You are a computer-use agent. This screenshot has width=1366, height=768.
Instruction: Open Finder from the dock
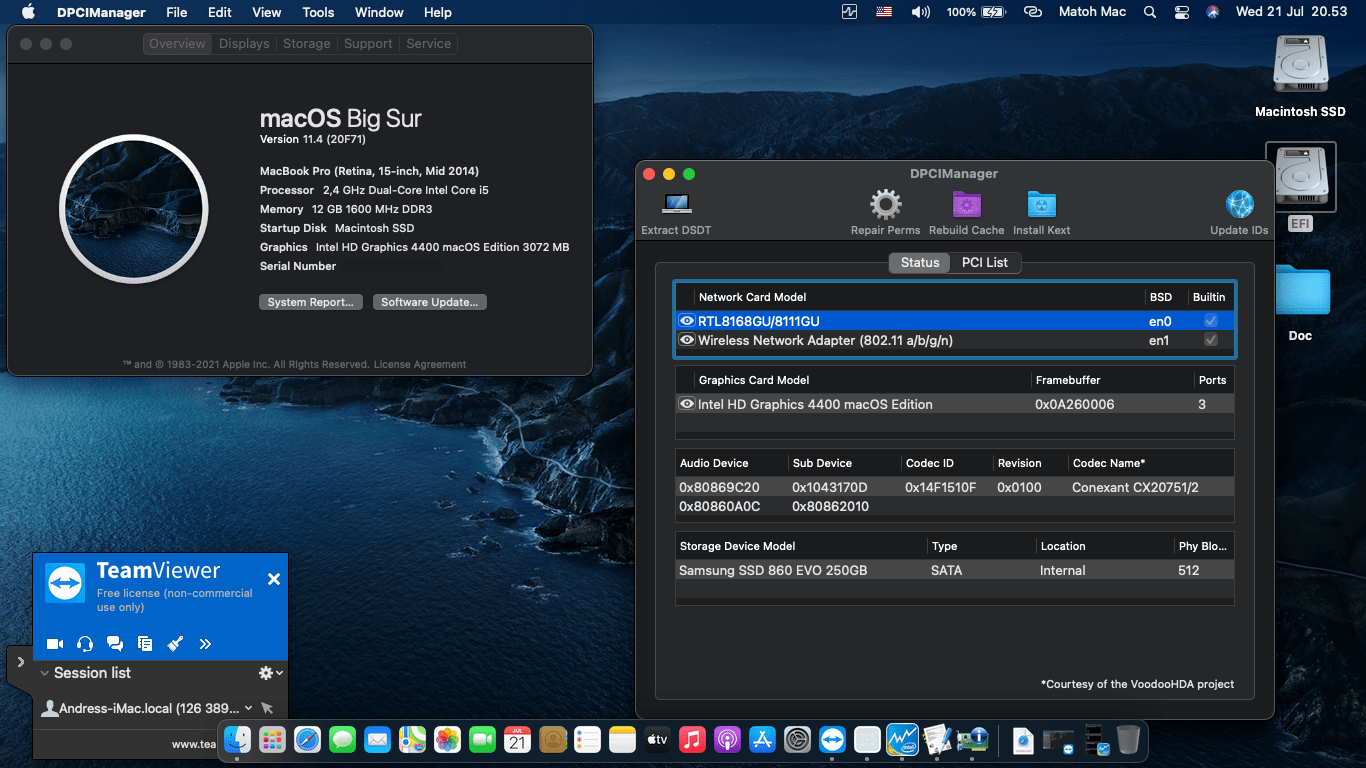point(238,739)
